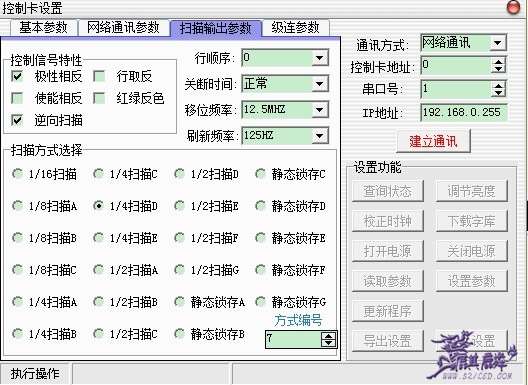
Task: Open the 级连参数 tab
Action: [x=295, y=28]
